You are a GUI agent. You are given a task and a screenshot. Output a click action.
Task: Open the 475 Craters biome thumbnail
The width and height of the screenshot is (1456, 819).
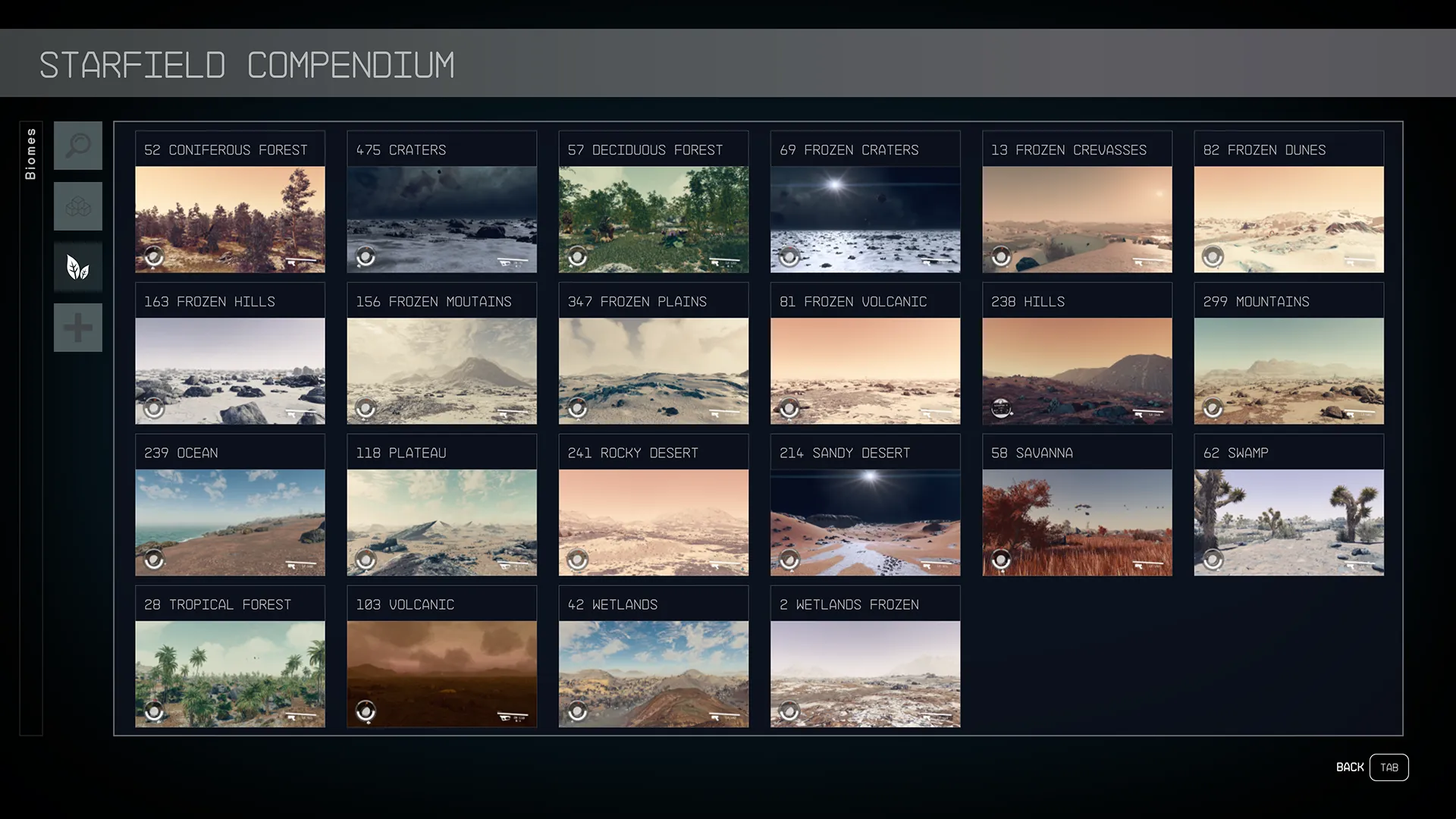pos(441,220)
